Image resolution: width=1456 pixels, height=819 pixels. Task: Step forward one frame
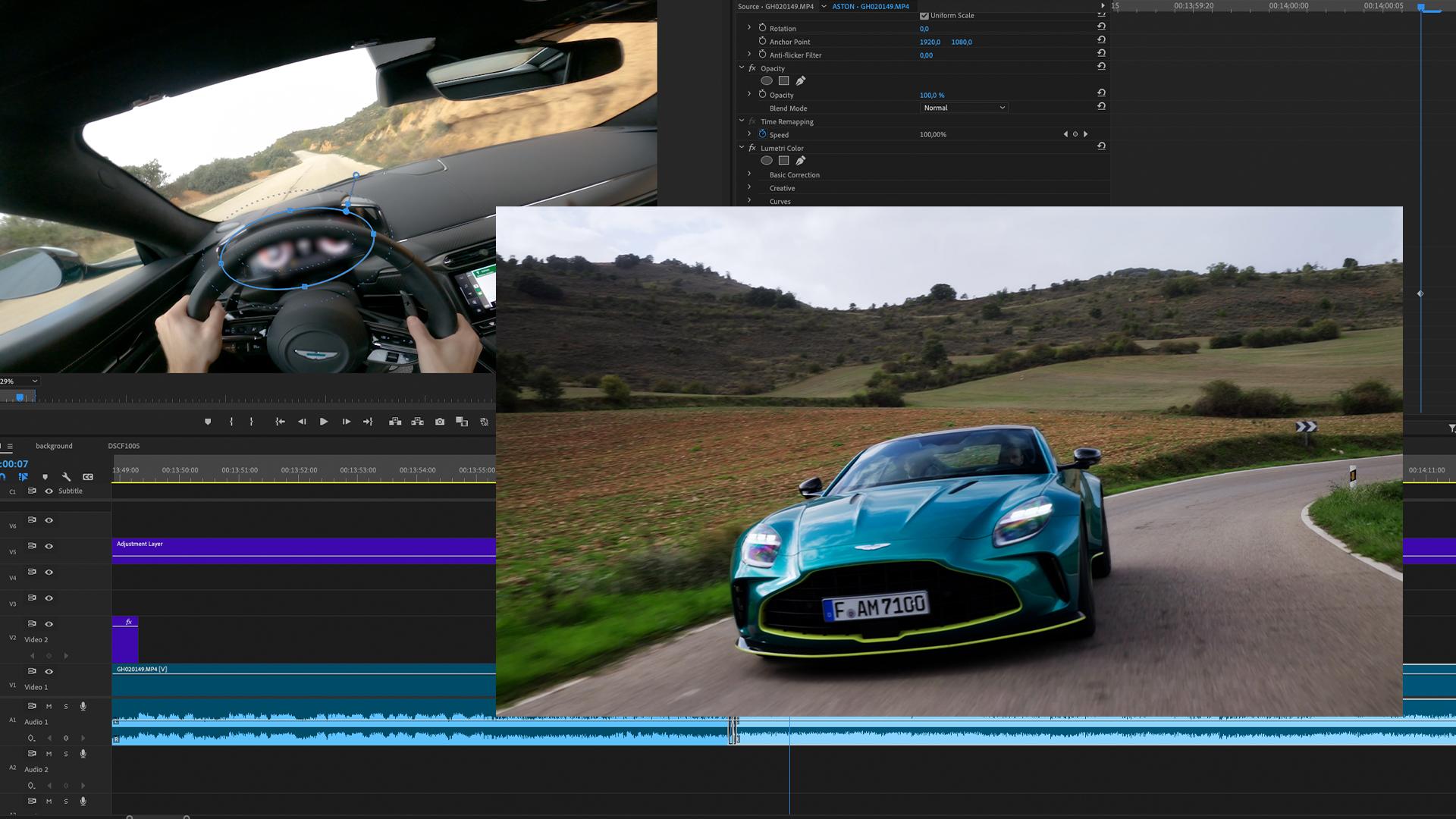[346, 422]
